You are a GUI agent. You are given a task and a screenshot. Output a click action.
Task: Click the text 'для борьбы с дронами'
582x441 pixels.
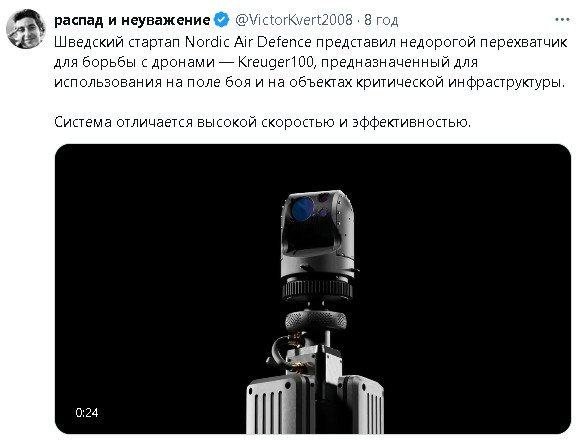[134, 62]
